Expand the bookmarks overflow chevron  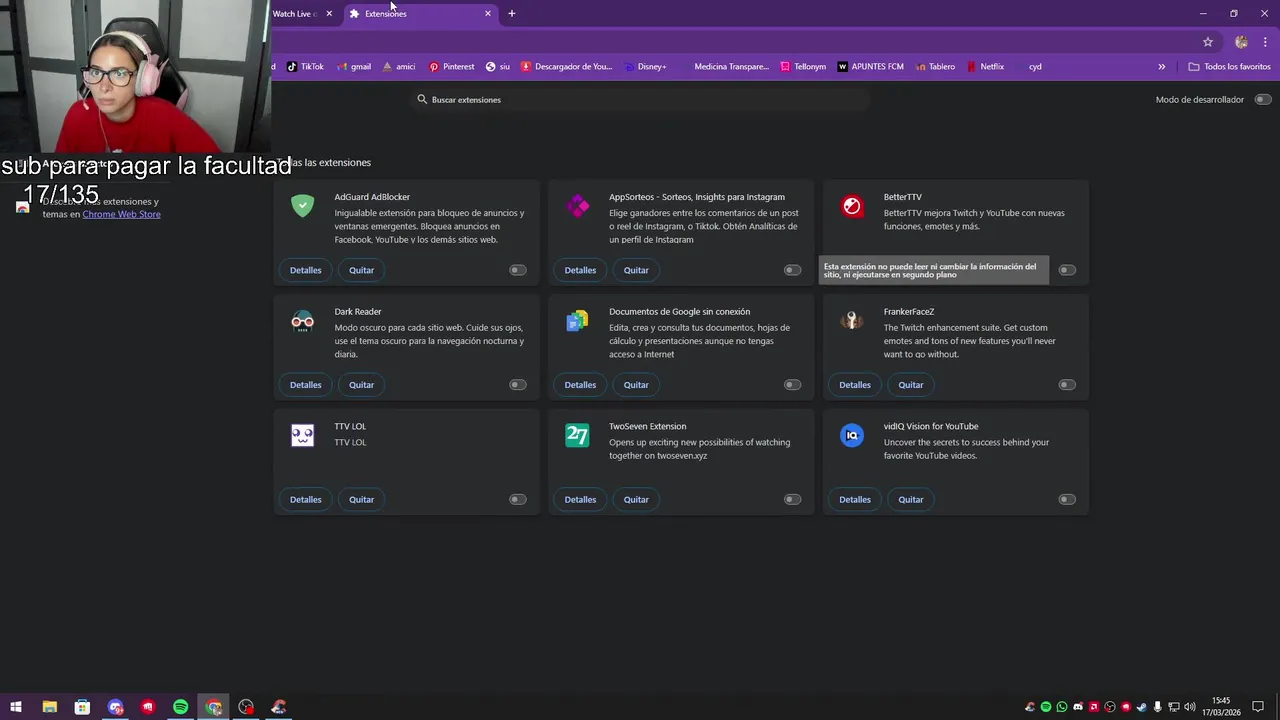1162,67
